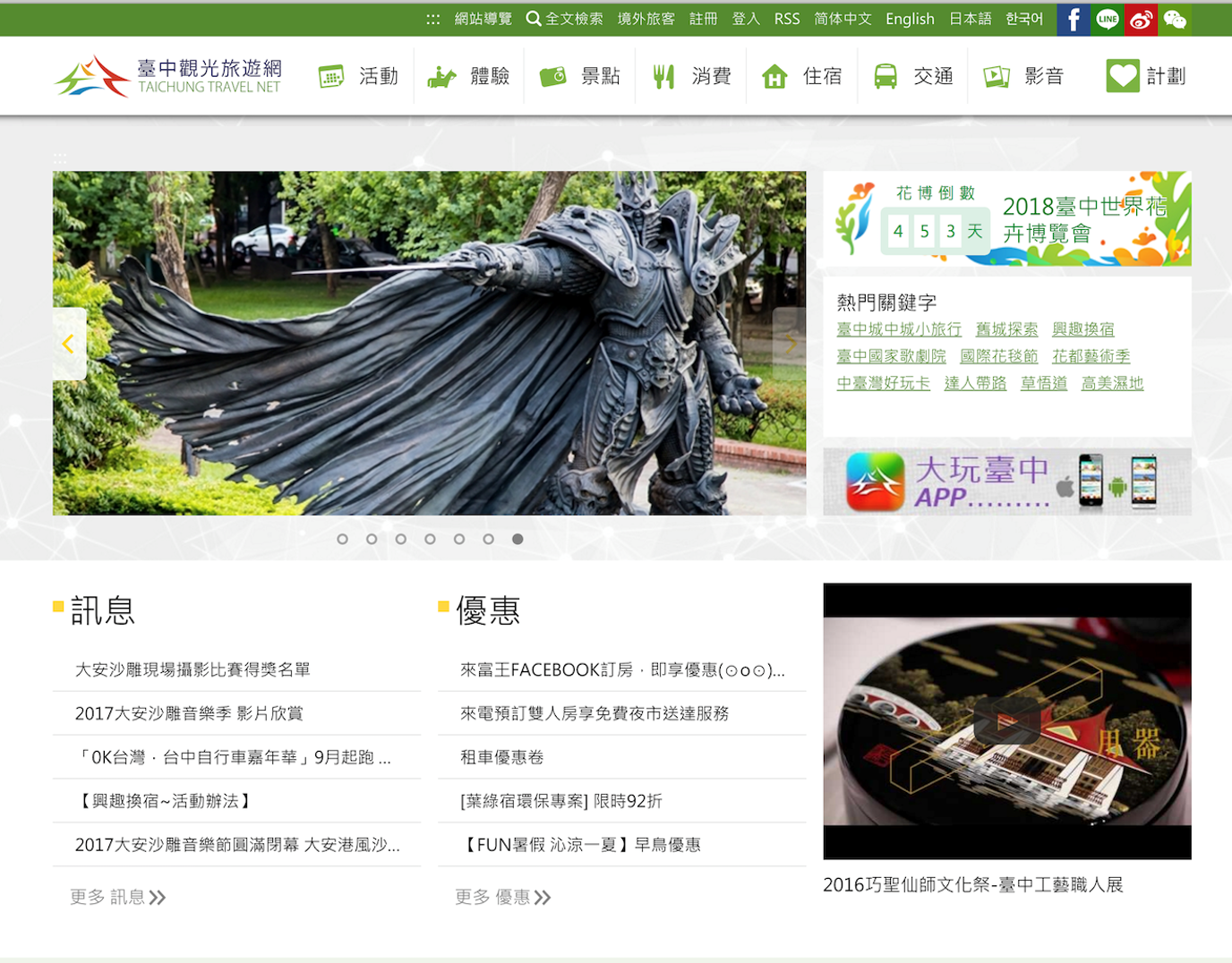Click the 全文檢索 search magnifier icon
The height and width of the screenshot is (963, 1232).
tap(534, 19)
